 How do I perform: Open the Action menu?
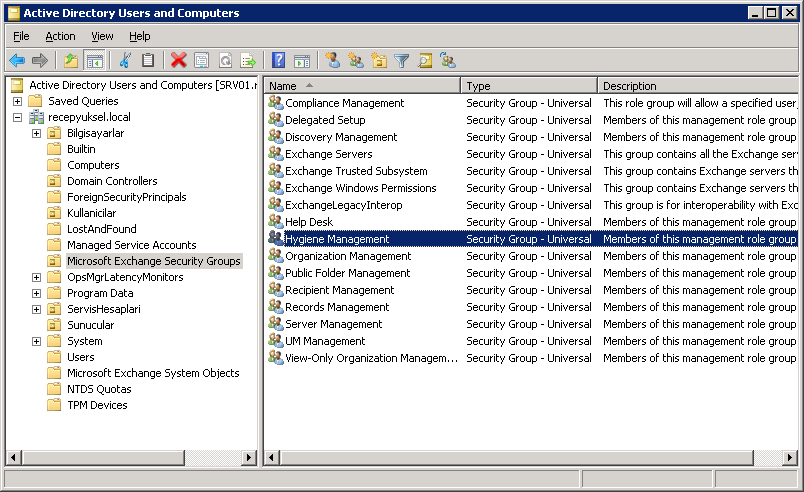[60, 36]
